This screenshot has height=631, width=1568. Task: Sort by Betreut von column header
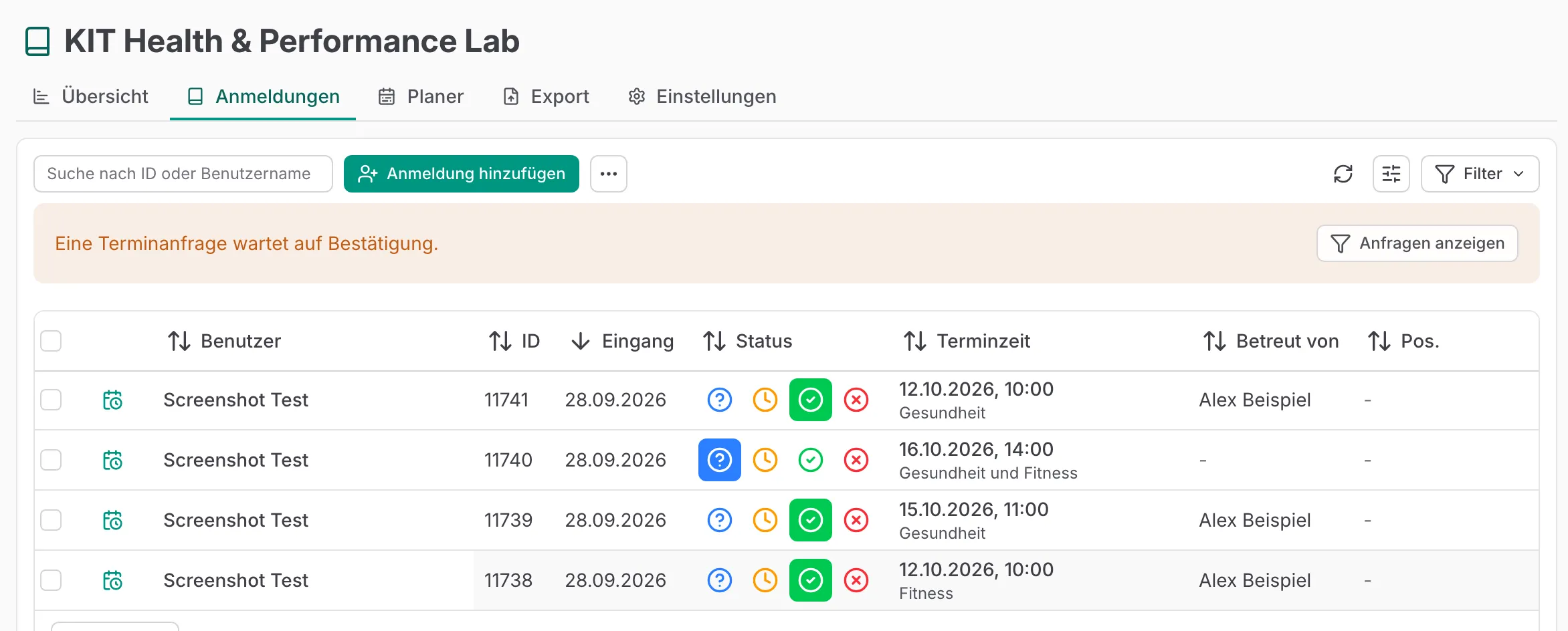tap(1270, 341)
